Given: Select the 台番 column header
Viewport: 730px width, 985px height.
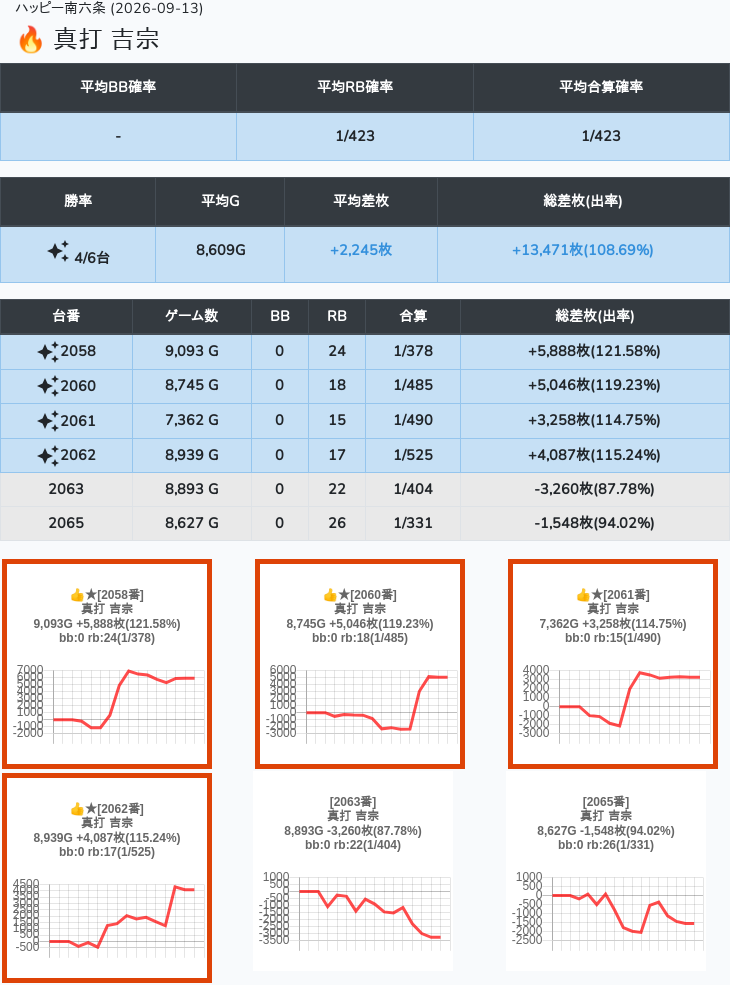Looking at the screenshot, I should 66,316.
